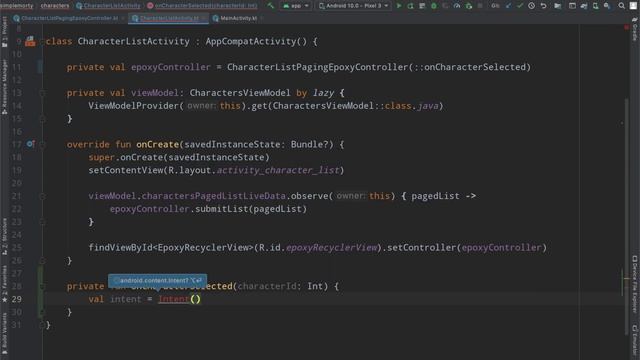The image size is (640, 360).
Task: Open the Project tool window in left sidebar
Action: click(4, 32)
